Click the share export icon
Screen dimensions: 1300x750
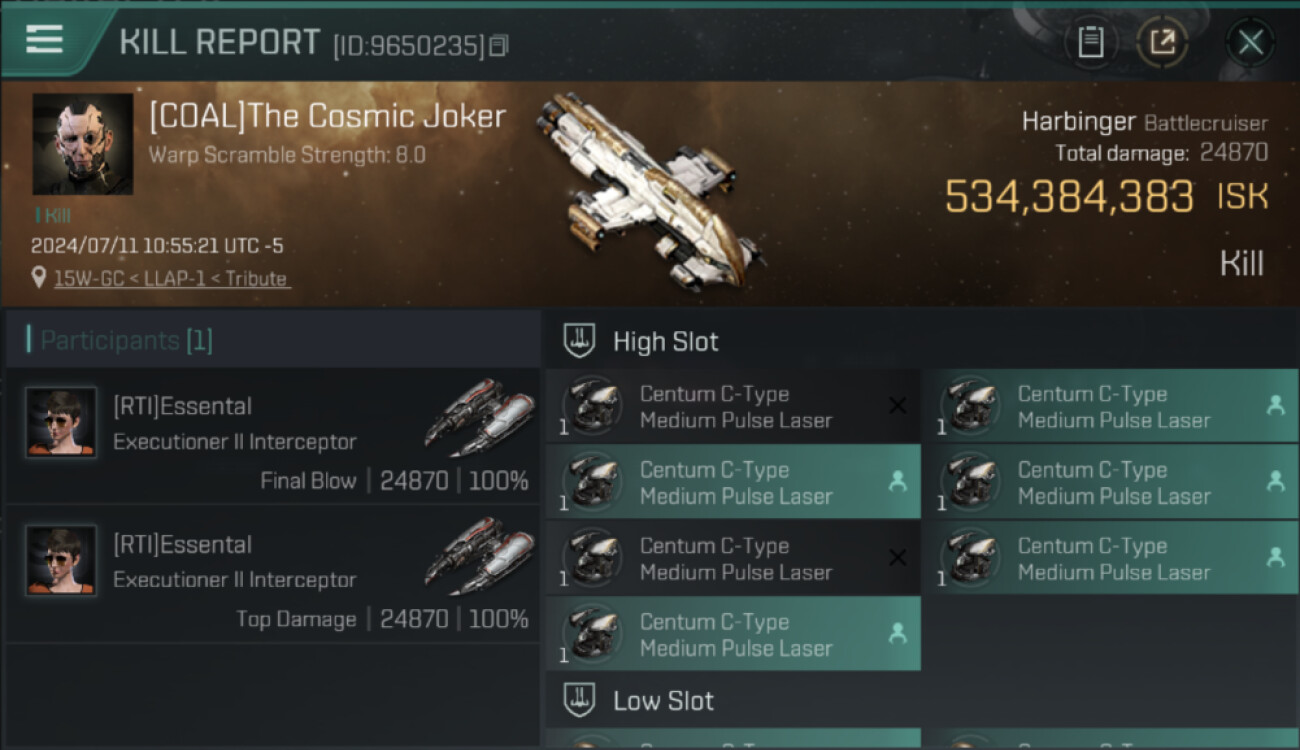click(1161, 43)
